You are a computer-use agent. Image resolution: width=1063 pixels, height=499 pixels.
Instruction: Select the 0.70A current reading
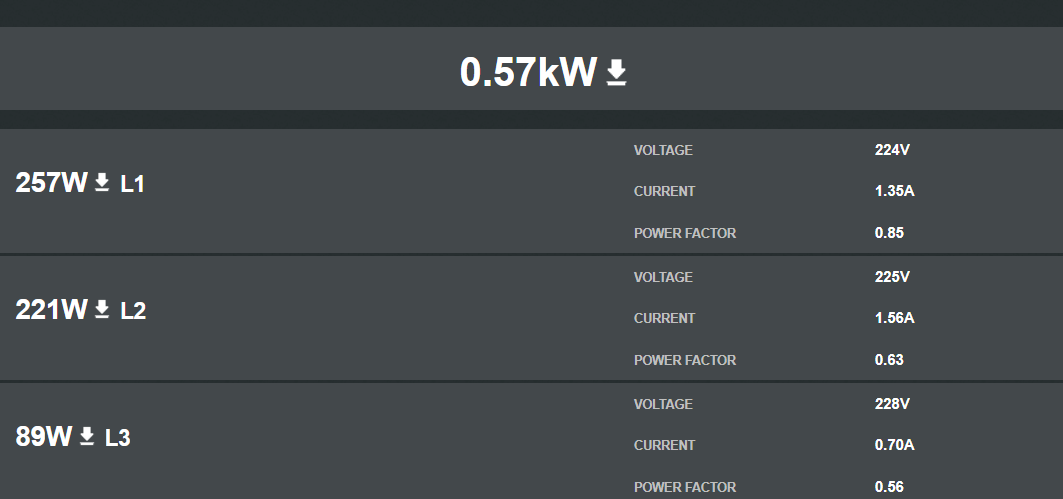point(895,445)
